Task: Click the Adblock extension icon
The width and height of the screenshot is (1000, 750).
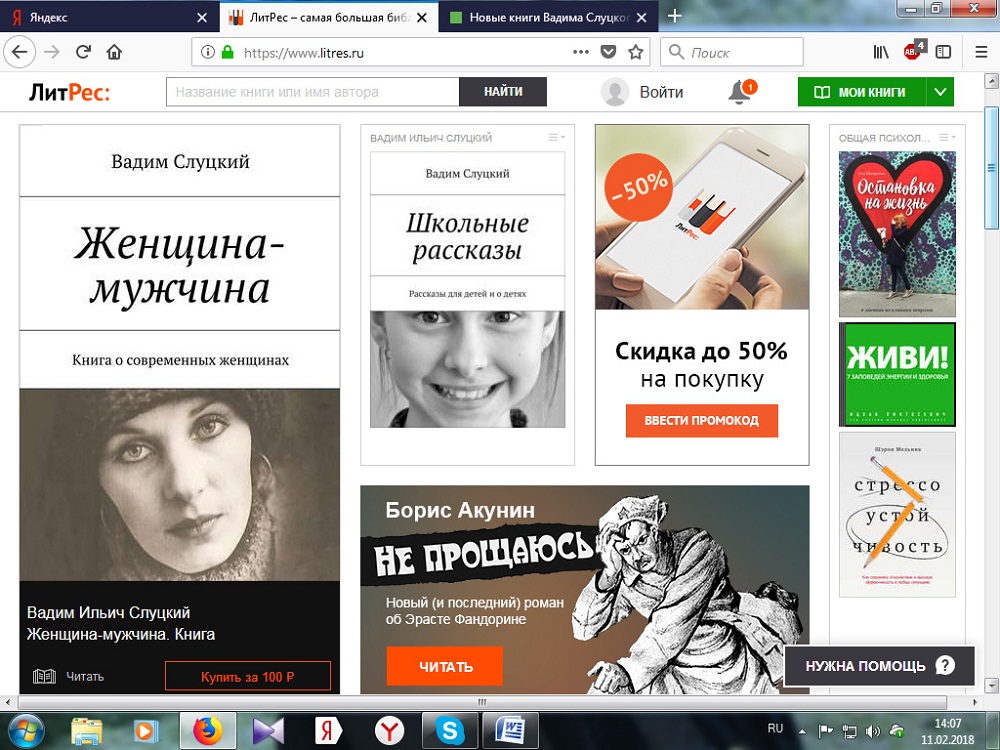Action: pyautogui.click(x=913, y=51)
